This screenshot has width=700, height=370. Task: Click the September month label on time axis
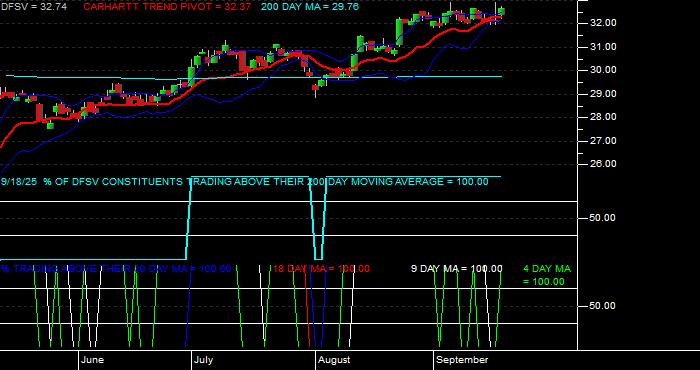tap(462, 360)
